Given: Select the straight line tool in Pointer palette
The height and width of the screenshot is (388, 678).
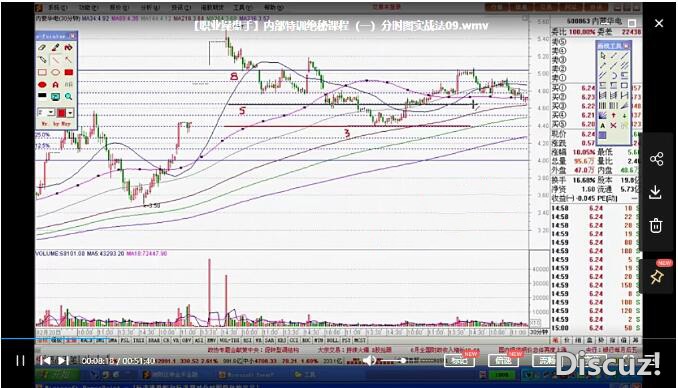Looking at the screenshot, I should coord(55,60).
